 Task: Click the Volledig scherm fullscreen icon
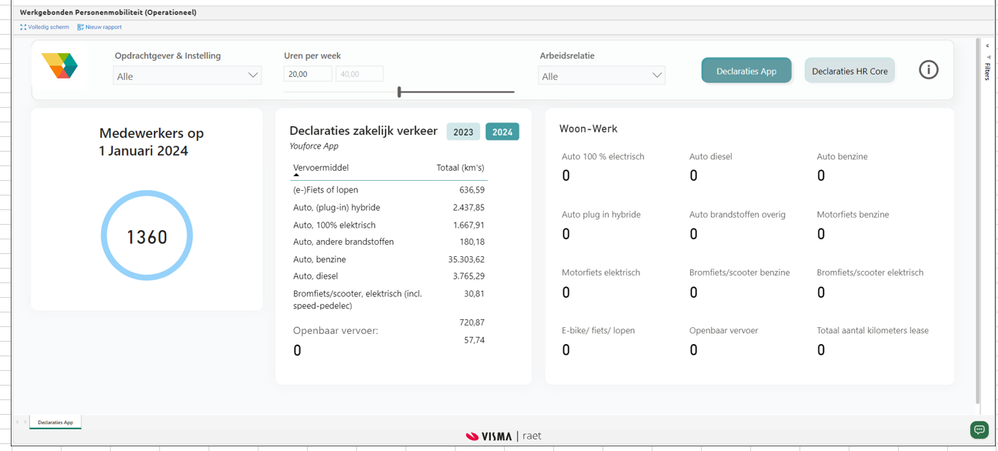coord(24,27)
